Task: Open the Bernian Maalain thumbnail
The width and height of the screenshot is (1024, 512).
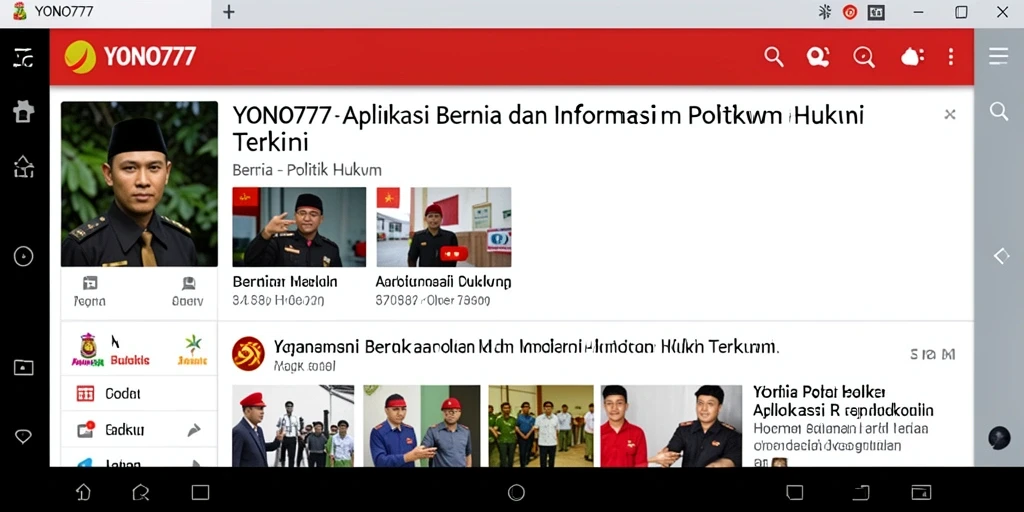Action: 299,227
